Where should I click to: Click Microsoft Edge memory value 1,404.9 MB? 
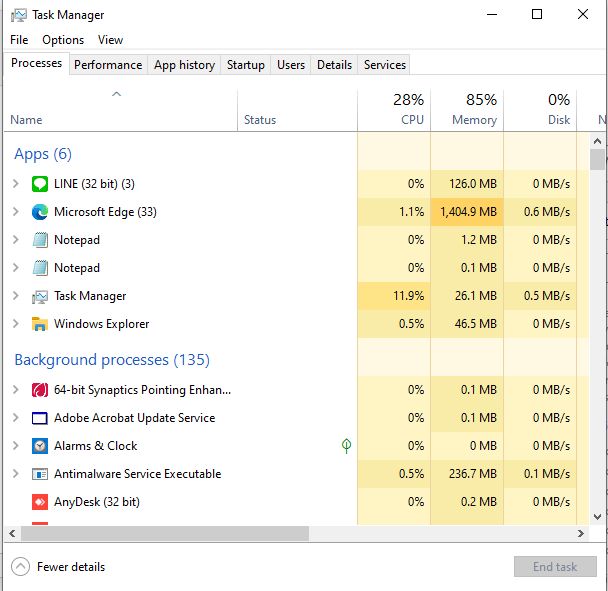click(468, 212)
